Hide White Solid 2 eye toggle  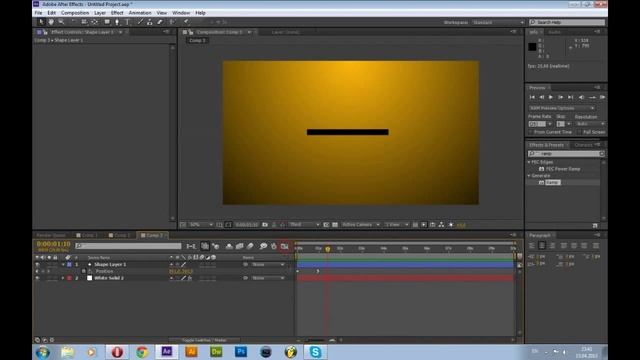pyautogui.click(x=37, y=278)
